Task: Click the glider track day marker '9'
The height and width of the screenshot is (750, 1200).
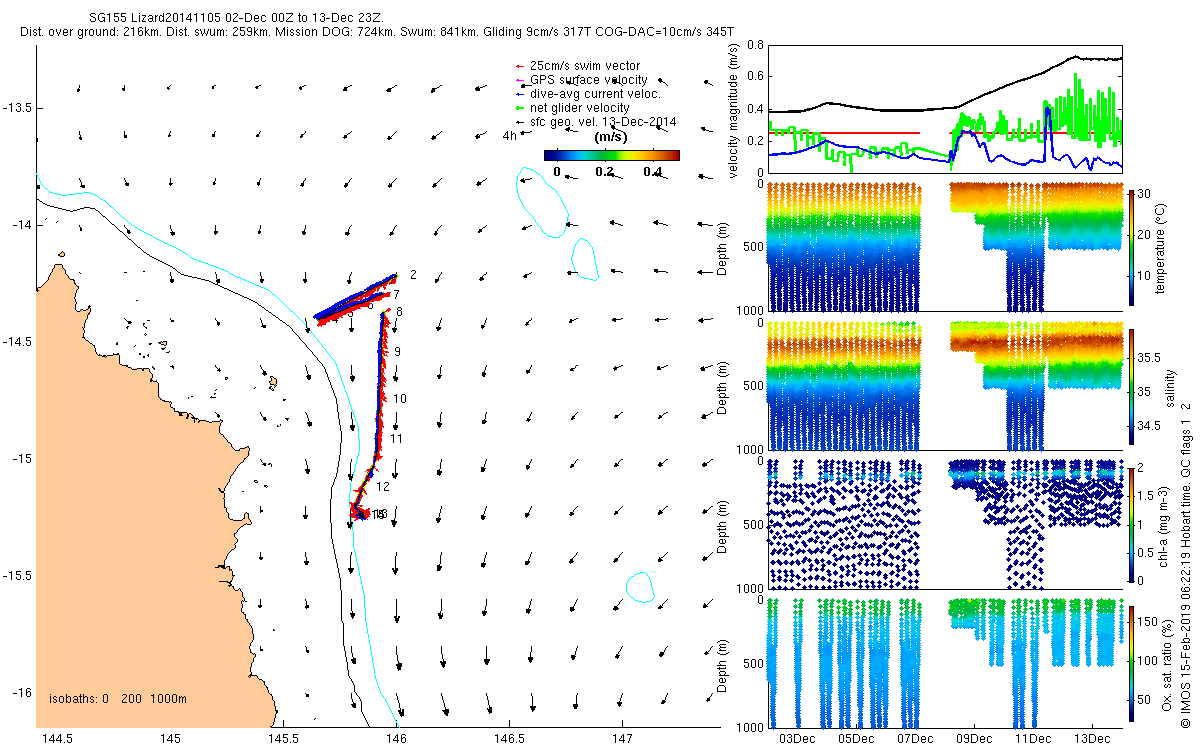Action: pyautogui.click(x=397, y=352)
